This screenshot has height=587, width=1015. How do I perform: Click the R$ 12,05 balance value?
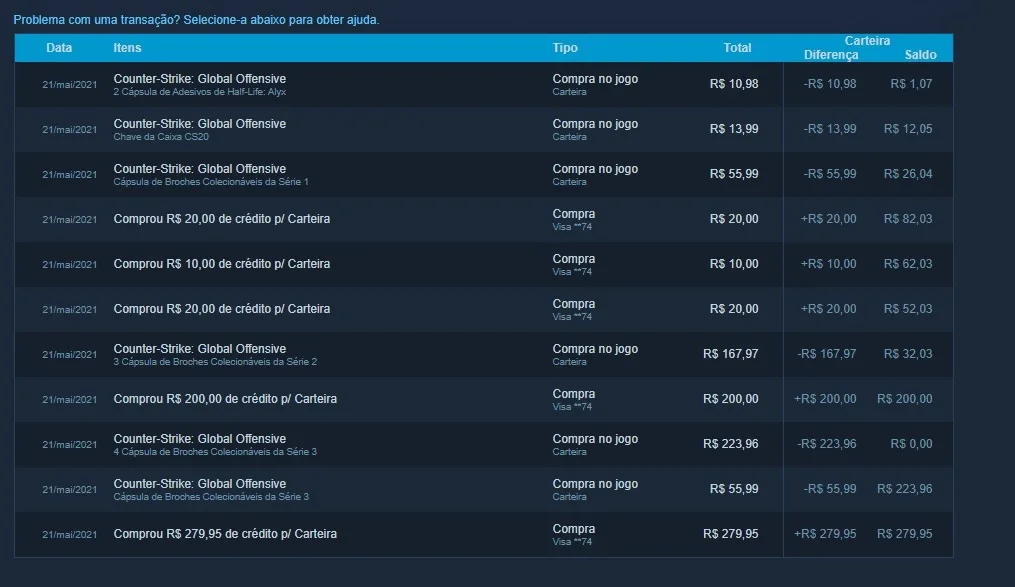(x=908, y=129)
